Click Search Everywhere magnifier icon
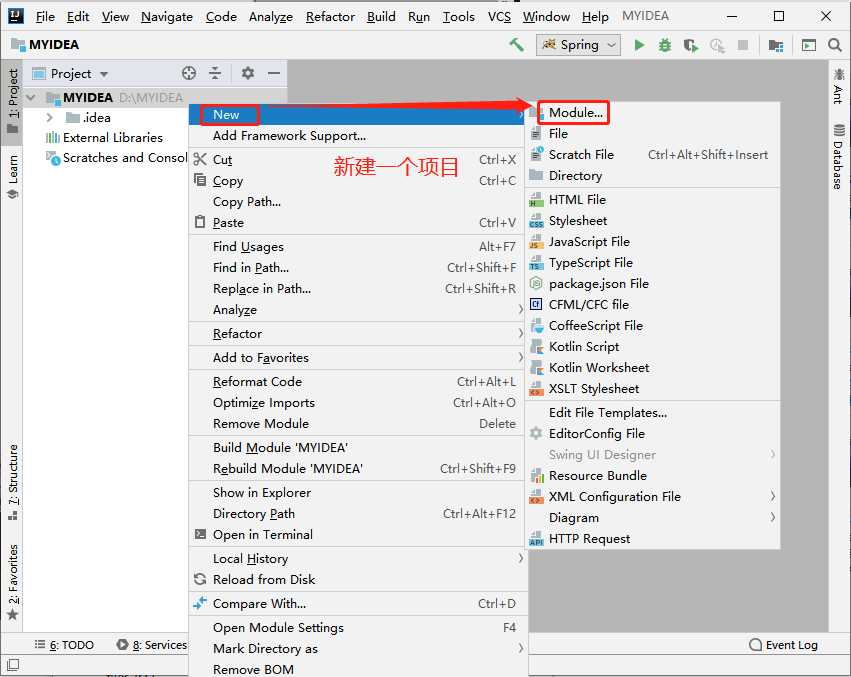This screenshot has width=851, height=677. 835,45
